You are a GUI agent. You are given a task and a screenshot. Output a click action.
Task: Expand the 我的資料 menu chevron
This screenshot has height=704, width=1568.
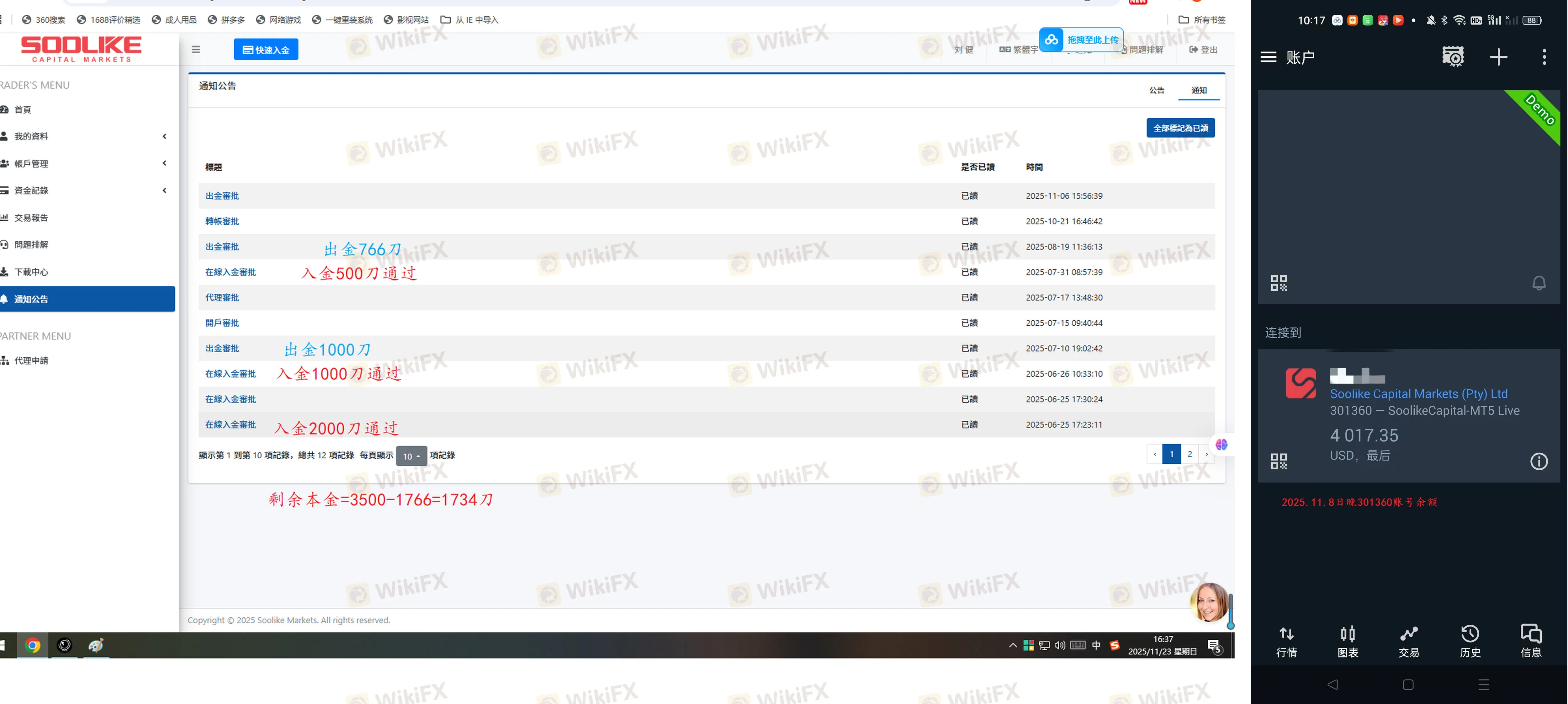tap(164, 136)
